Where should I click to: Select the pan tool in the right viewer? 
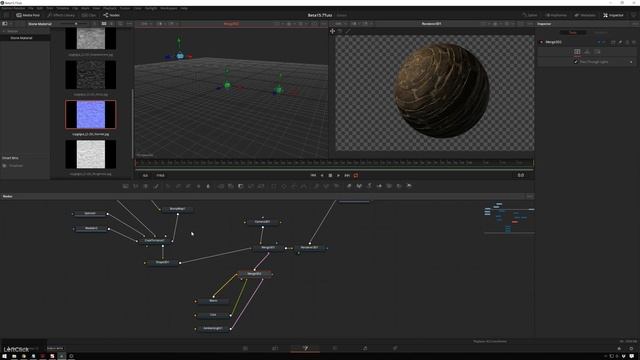click(x=332, y=31)
